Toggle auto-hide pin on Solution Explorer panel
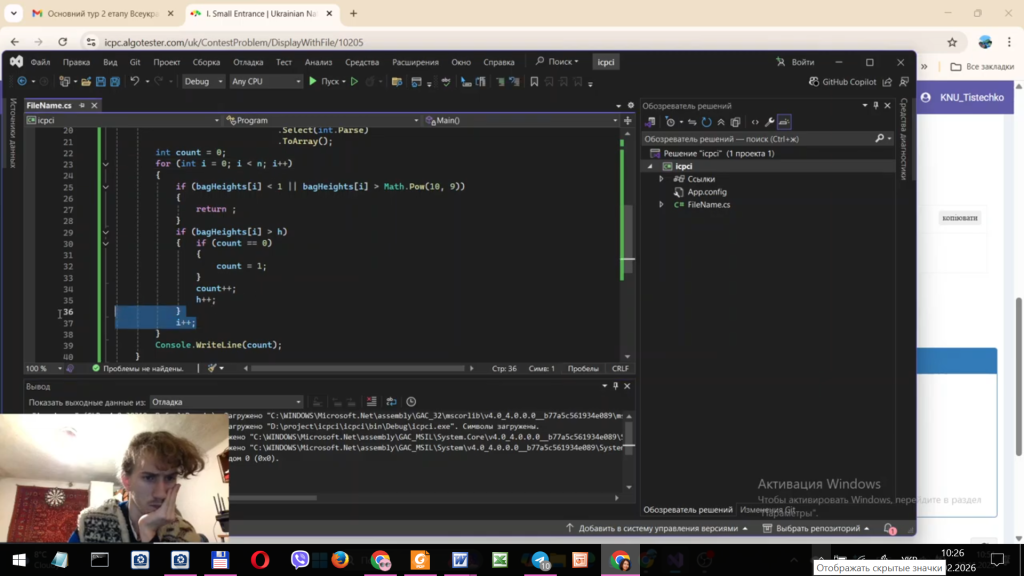 pos(876,106)
